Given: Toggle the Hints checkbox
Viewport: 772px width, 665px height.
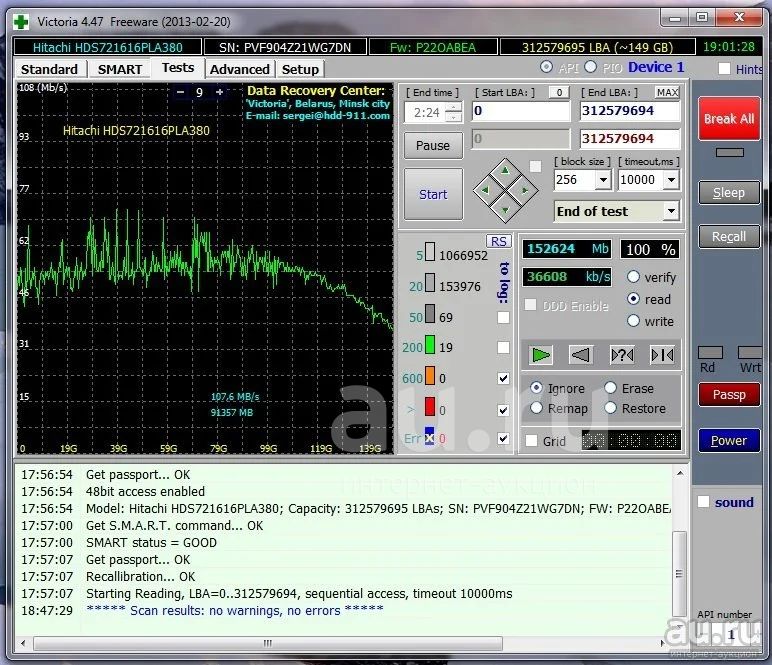Looking at the screenshot, I should pyautogui.click(x=724, y=68).
